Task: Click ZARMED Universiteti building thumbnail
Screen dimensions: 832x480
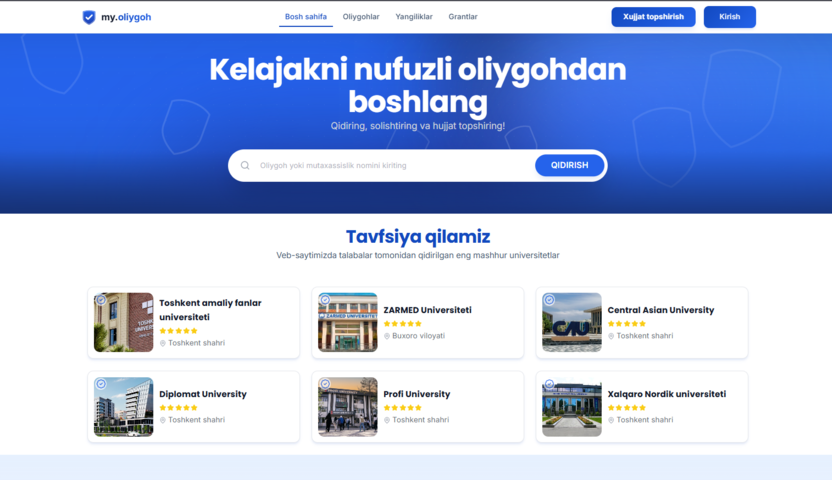Action: (348, 322)
